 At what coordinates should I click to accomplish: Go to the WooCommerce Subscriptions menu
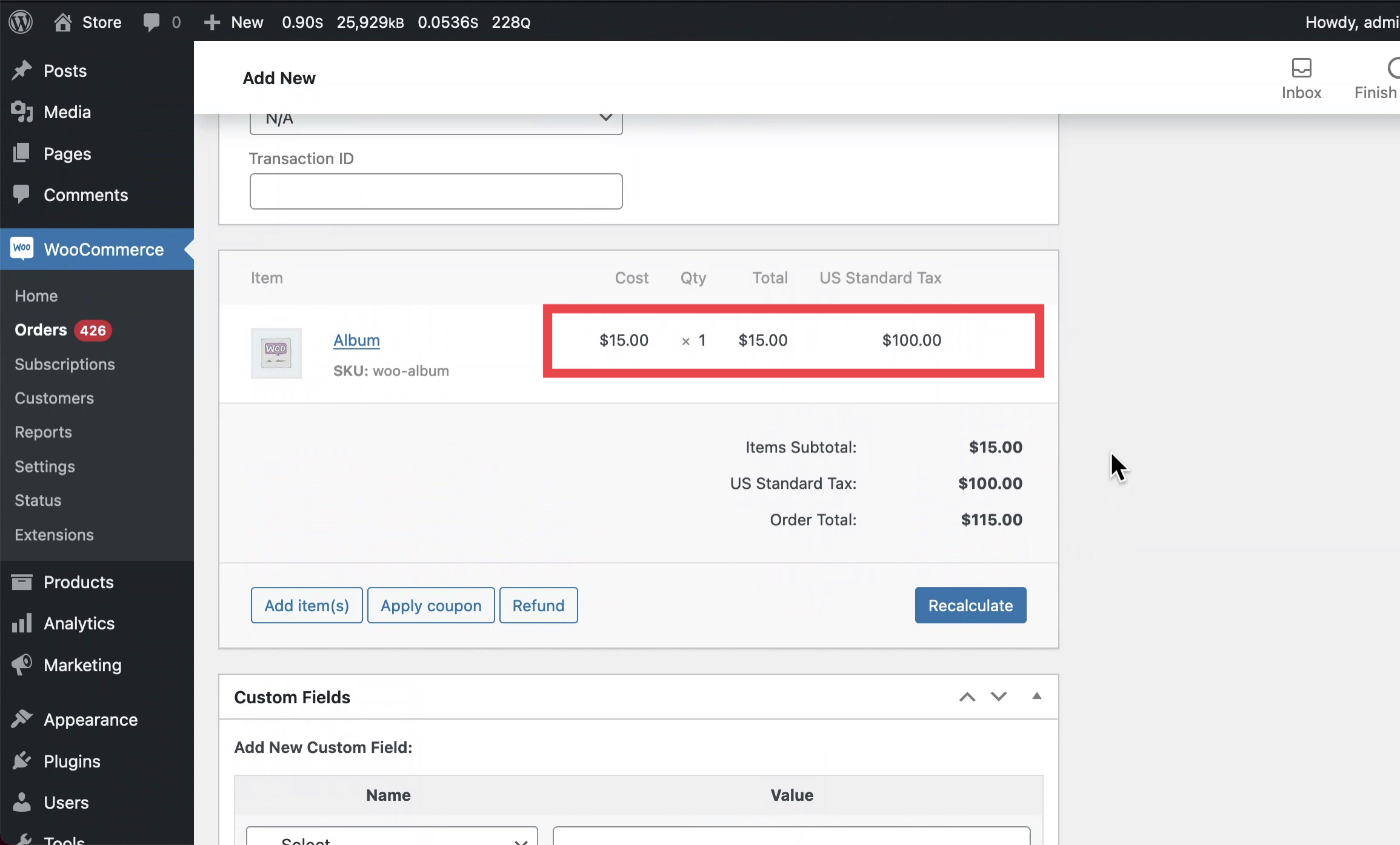[x=65, y=364]
